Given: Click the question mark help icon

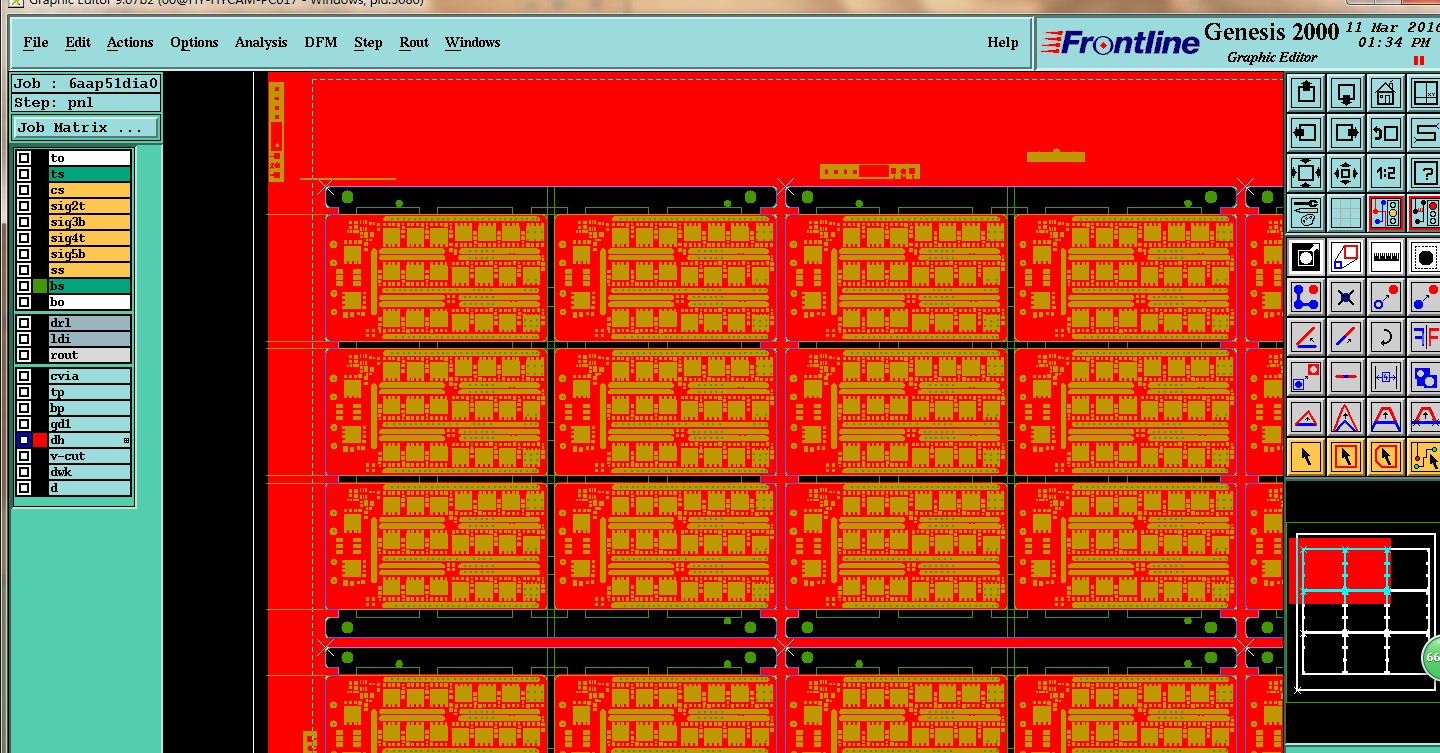Looking at the screenshot, I should pyautogui.click(x=1425, y=173).
